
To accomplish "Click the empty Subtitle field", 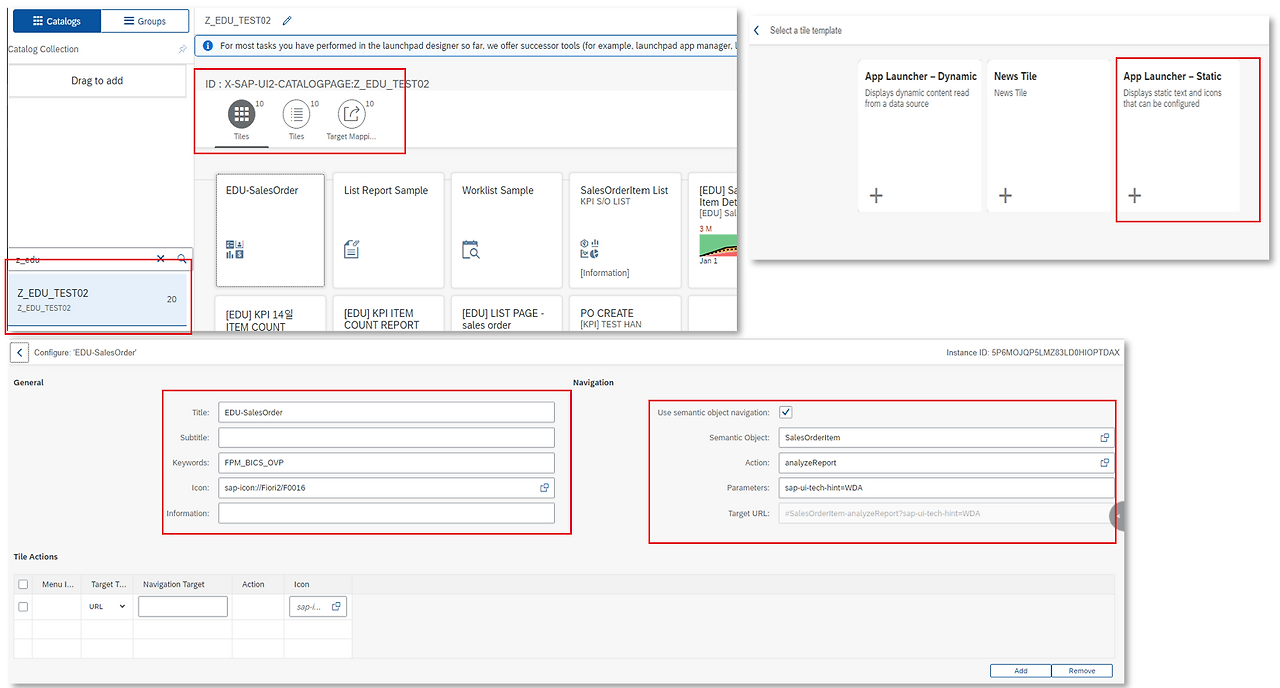I will click(x=386, y=437).
